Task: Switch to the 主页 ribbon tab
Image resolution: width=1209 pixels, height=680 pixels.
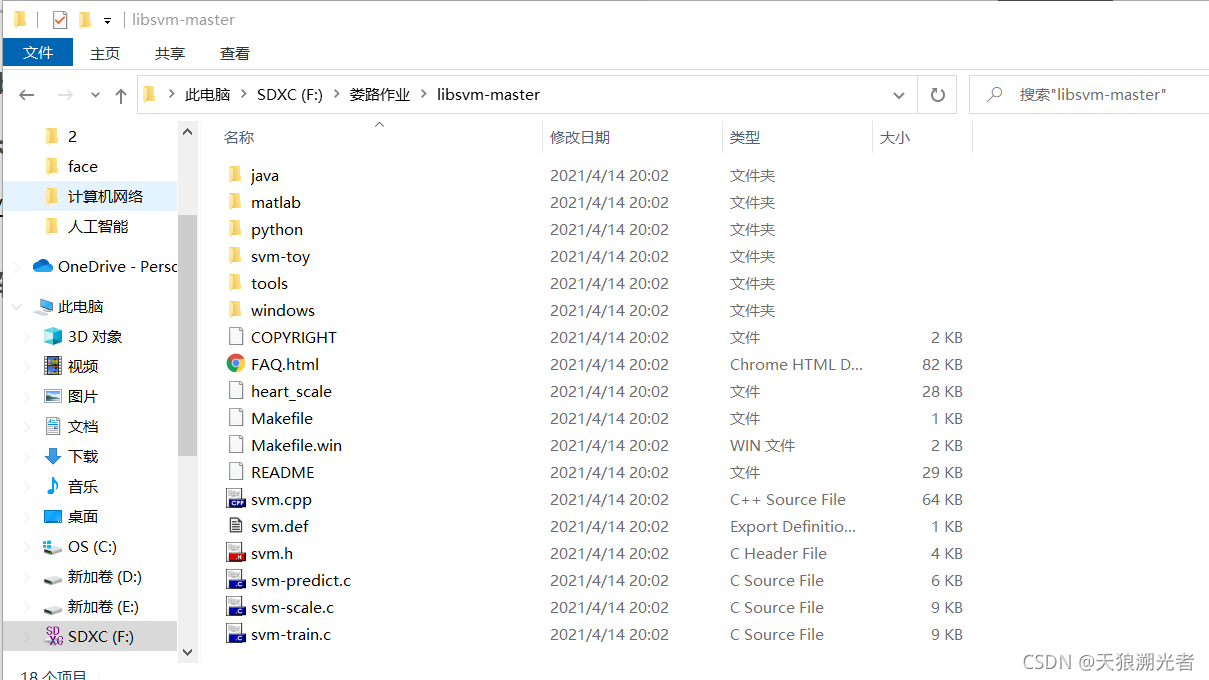Action: point(105,53)
